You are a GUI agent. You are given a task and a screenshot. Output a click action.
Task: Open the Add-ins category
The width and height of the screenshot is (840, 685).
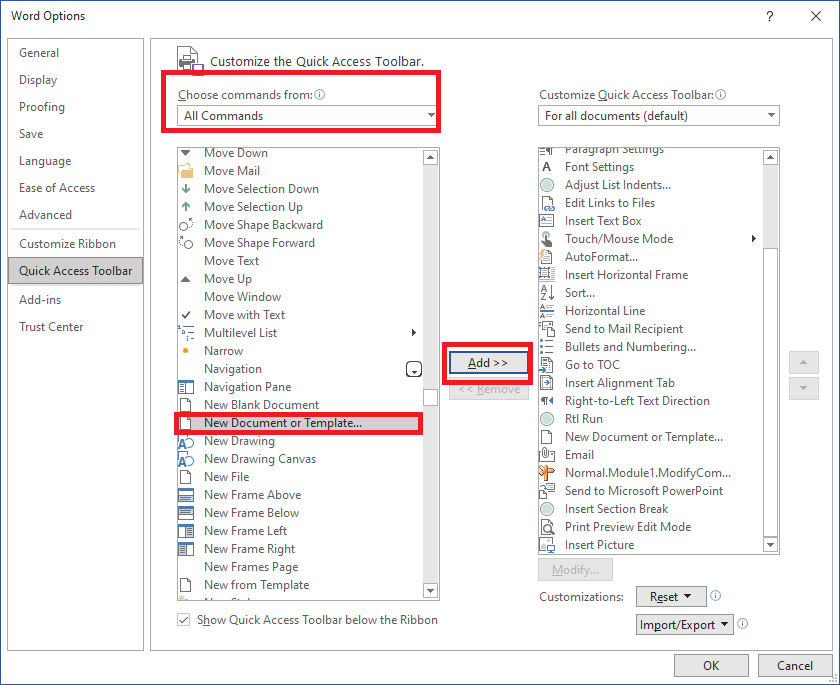click(x=40, y=300)
